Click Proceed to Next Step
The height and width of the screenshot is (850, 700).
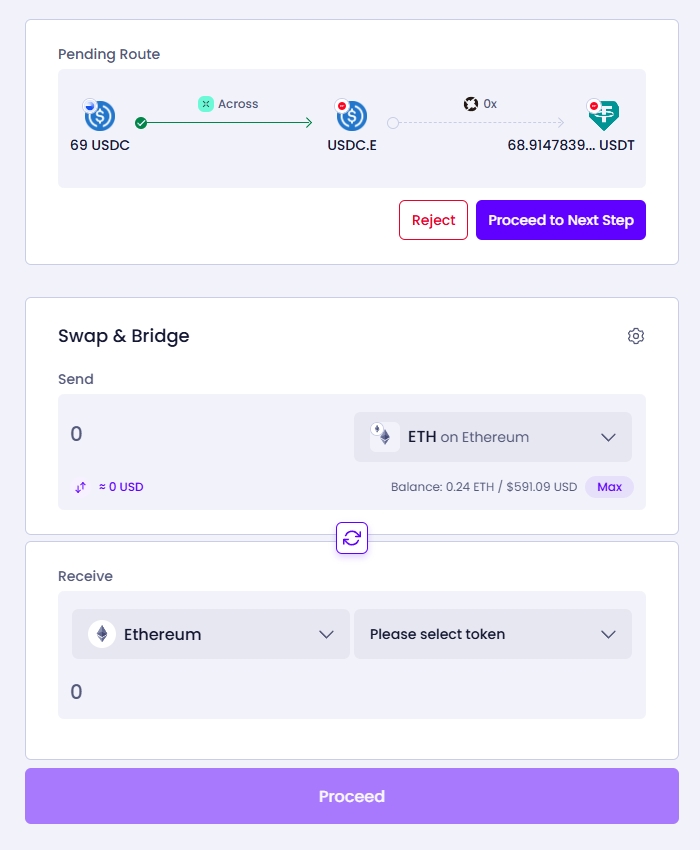pyautogui.click(x=561, y=220)
